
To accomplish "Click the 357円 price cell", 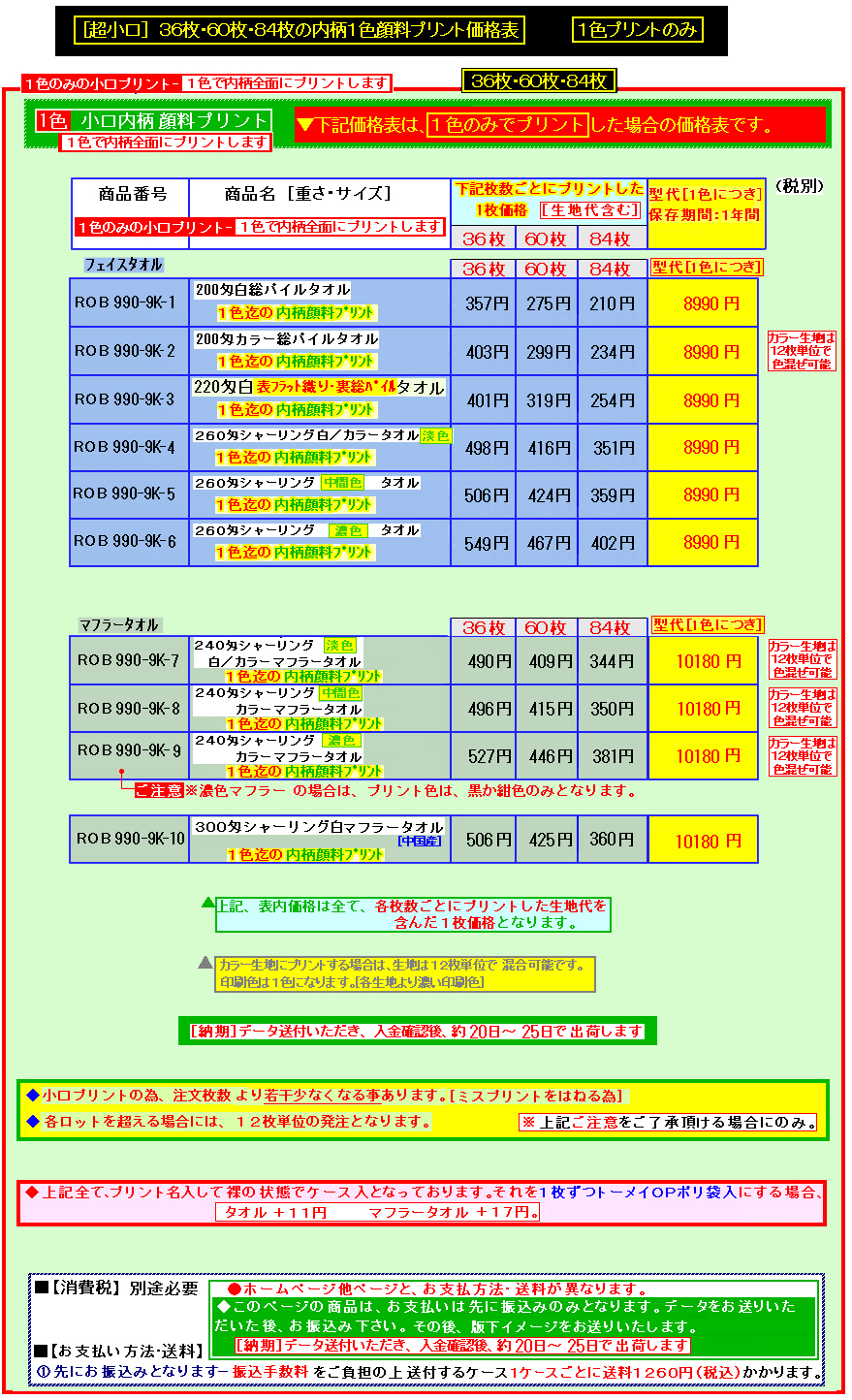I will coord(487,303).
